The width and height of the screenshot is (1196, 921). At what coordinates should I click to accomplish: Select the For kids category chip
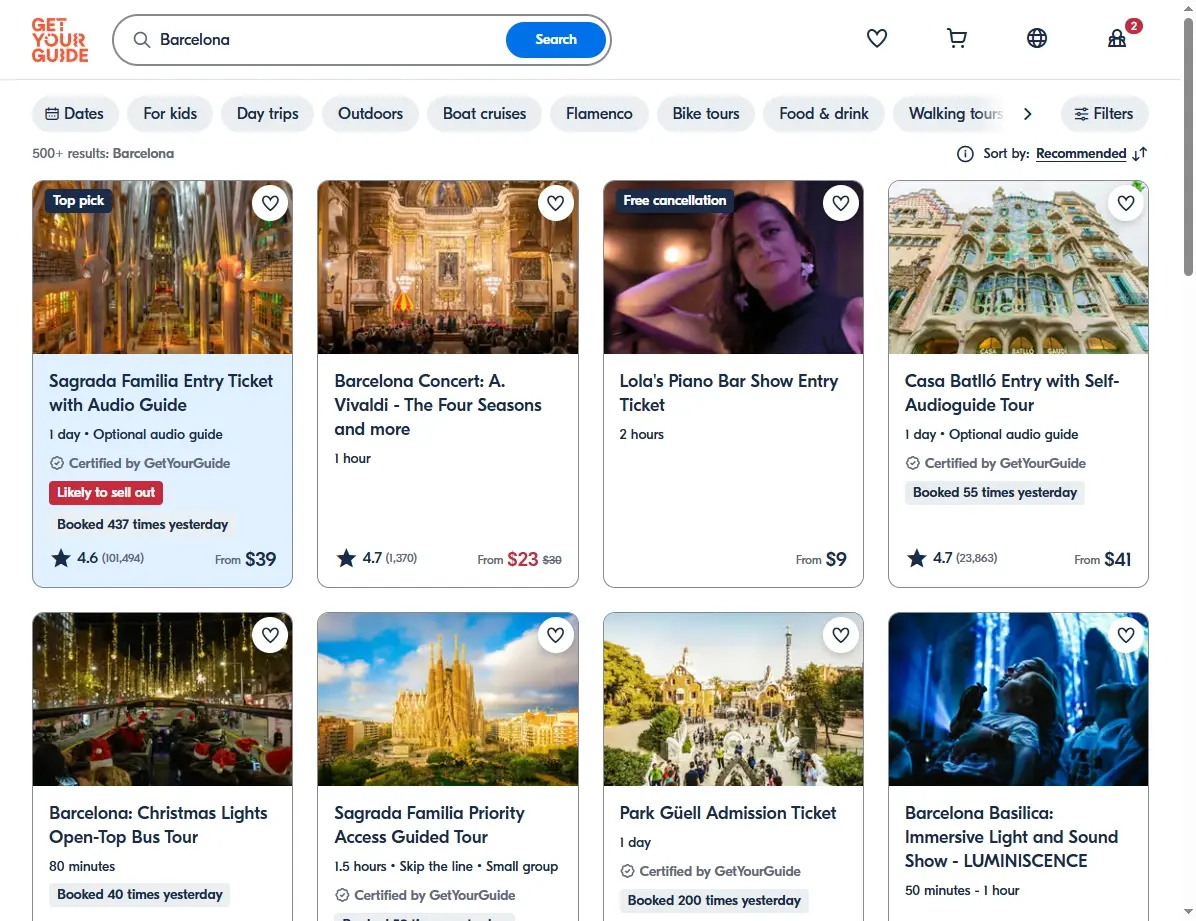pyautogui.click(x=170, y=114)
